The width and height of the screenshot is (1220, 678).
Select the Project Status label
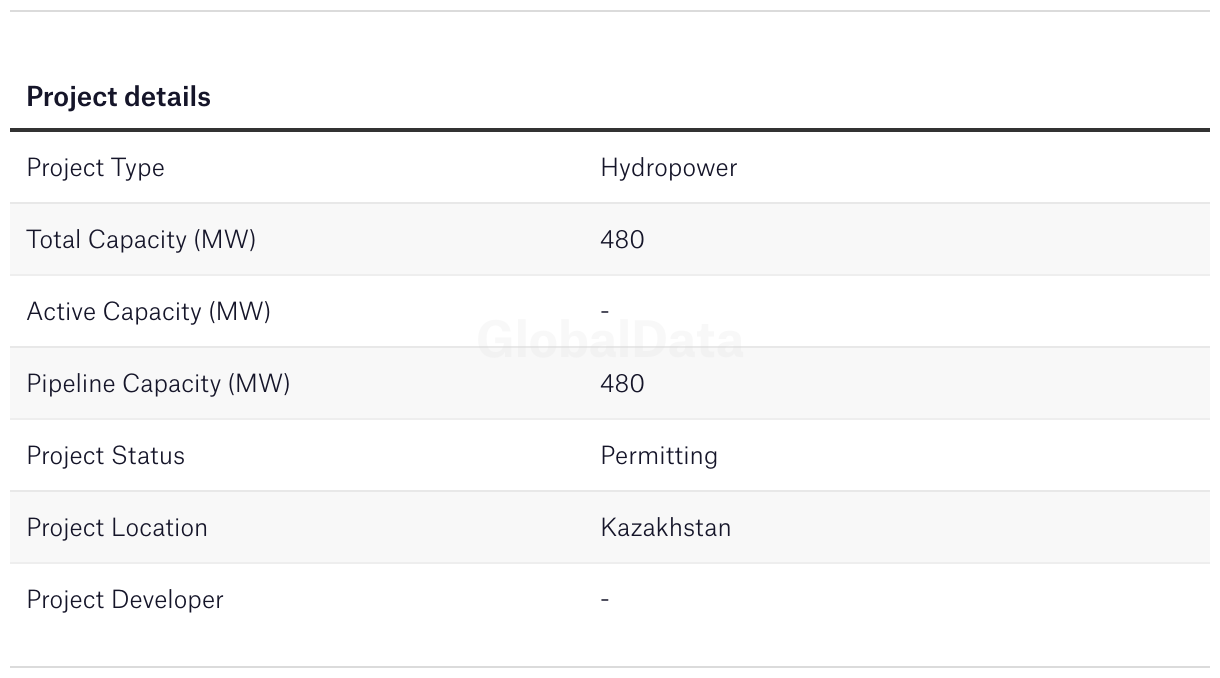click(x=105, y=455)
